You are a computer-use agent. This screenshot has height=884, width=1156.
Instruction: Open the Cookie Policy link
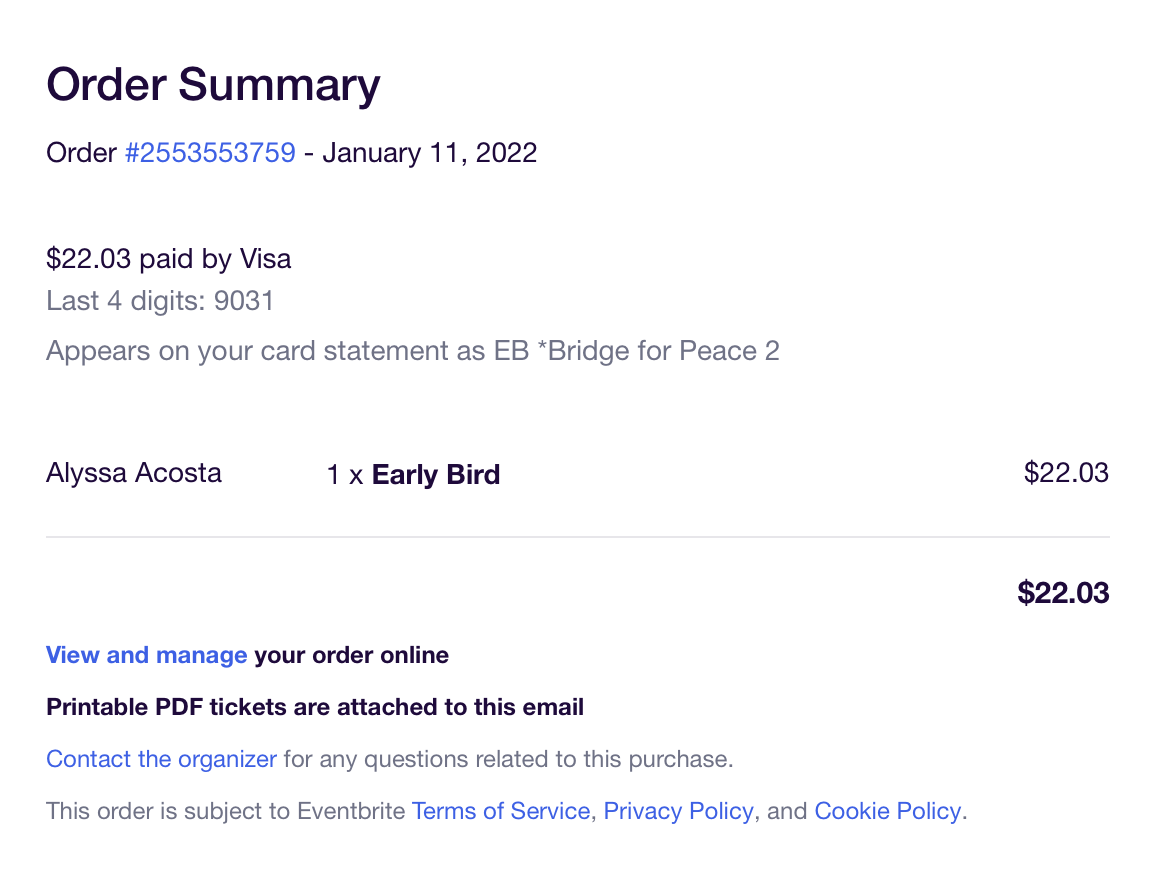pos(887,811)
